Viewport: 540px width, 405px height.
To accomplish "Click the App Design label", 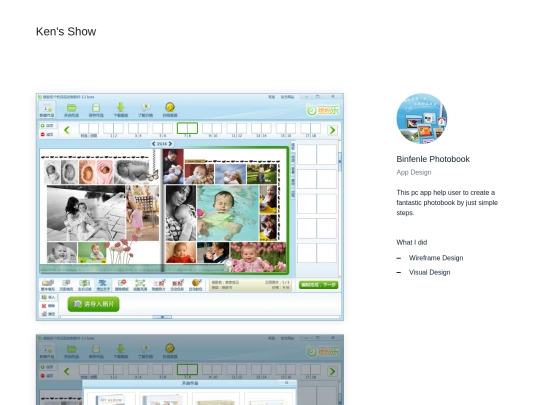I will pos(414,172).
